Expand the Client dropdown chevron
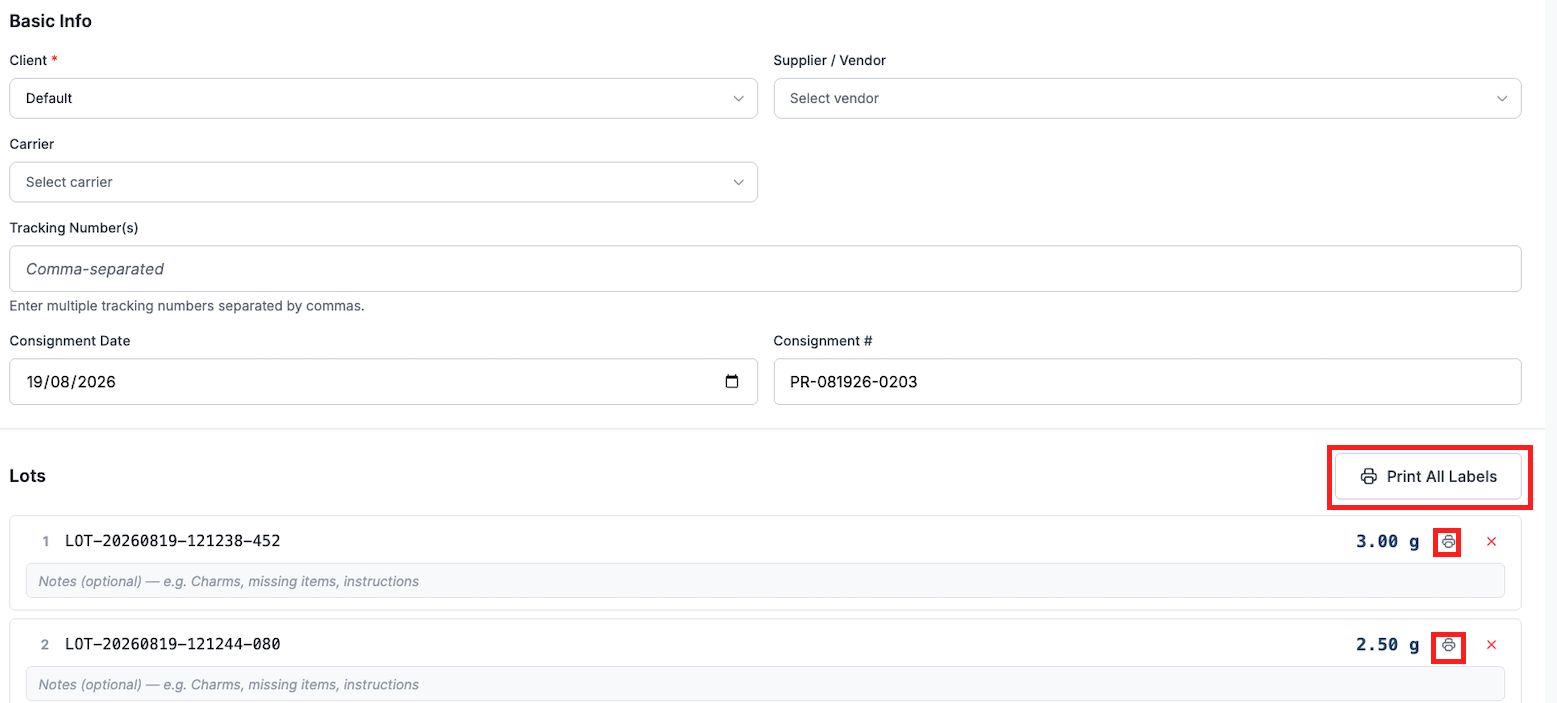 (738, 99)
